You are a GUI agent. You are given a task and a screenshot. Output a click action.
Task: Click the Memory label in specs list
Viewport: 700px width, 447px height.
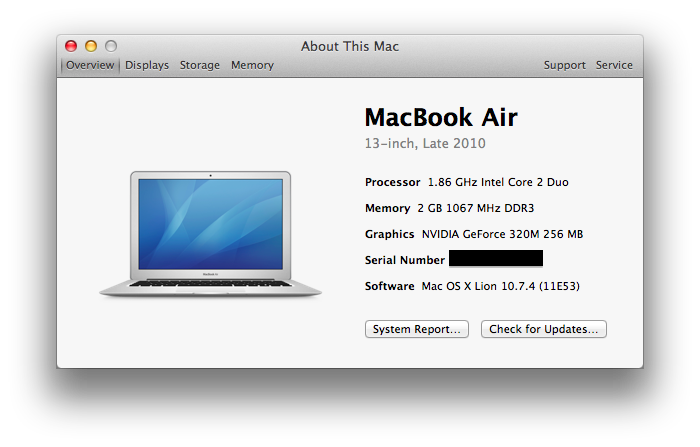[387, 208]
